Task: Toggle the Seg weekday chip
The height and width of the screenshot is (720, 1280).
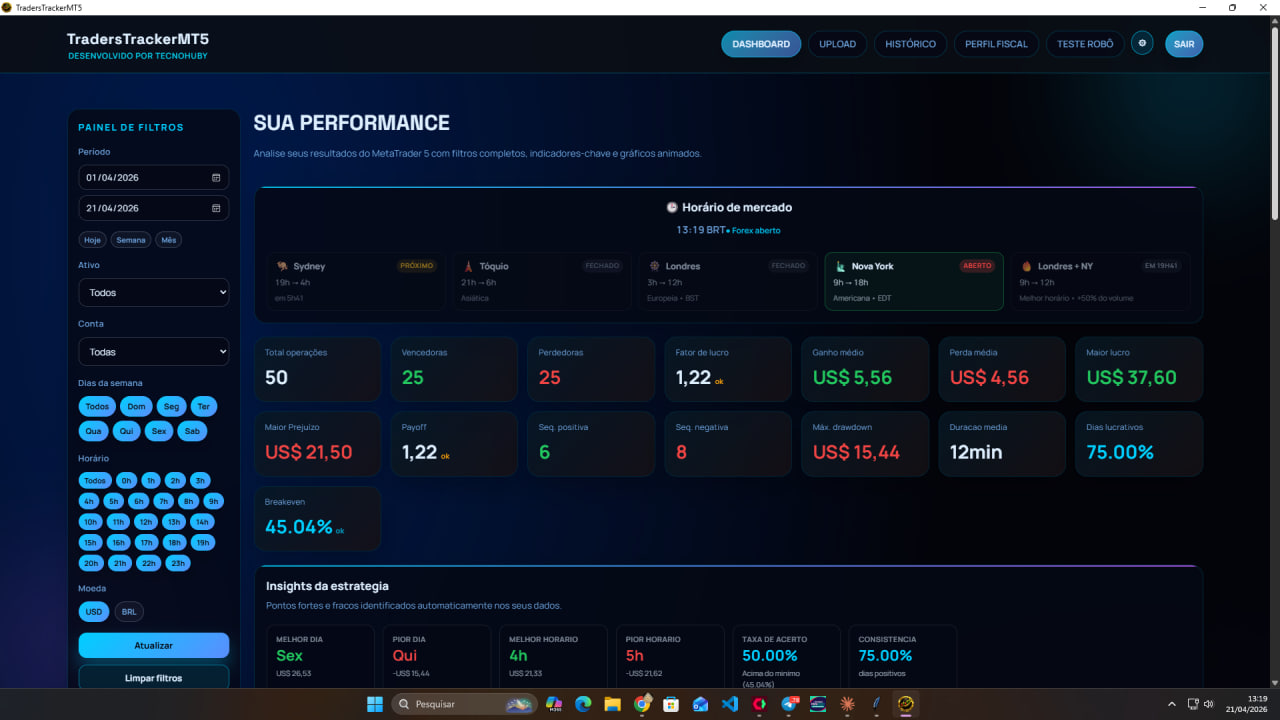Action: [171, 406]
